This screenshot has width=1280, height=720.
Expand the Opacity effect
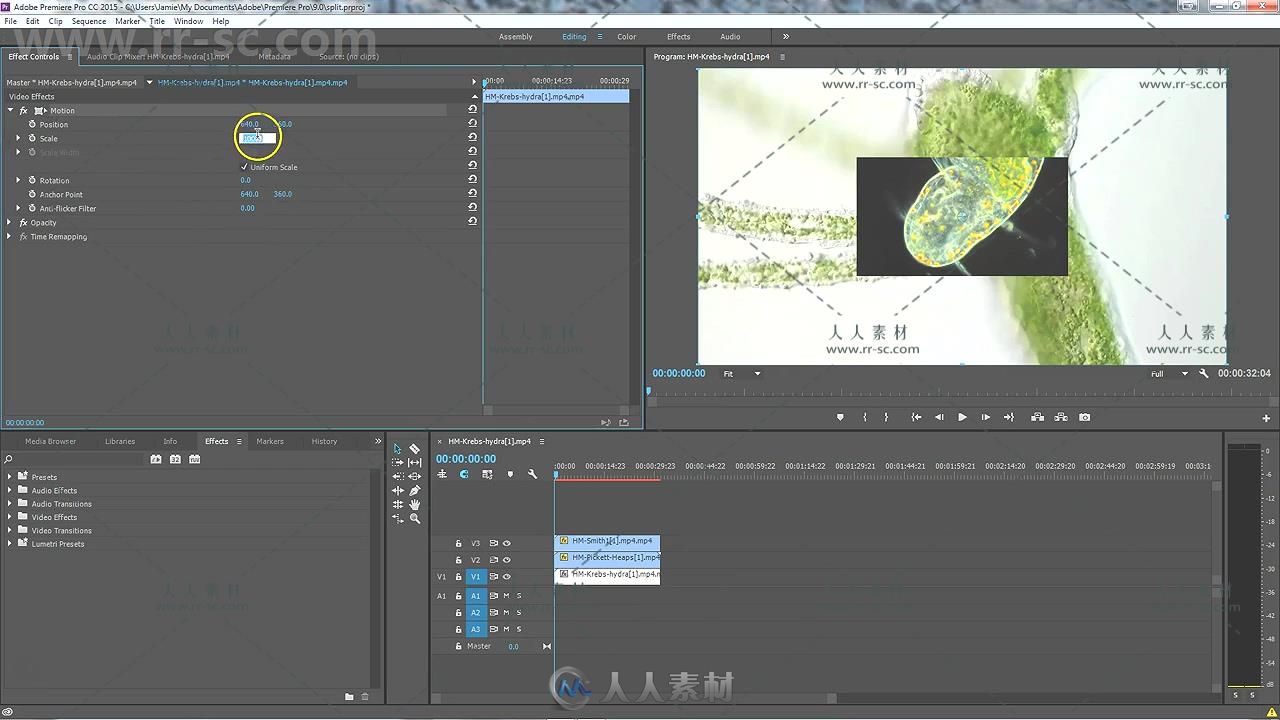[x=10, y=223]
